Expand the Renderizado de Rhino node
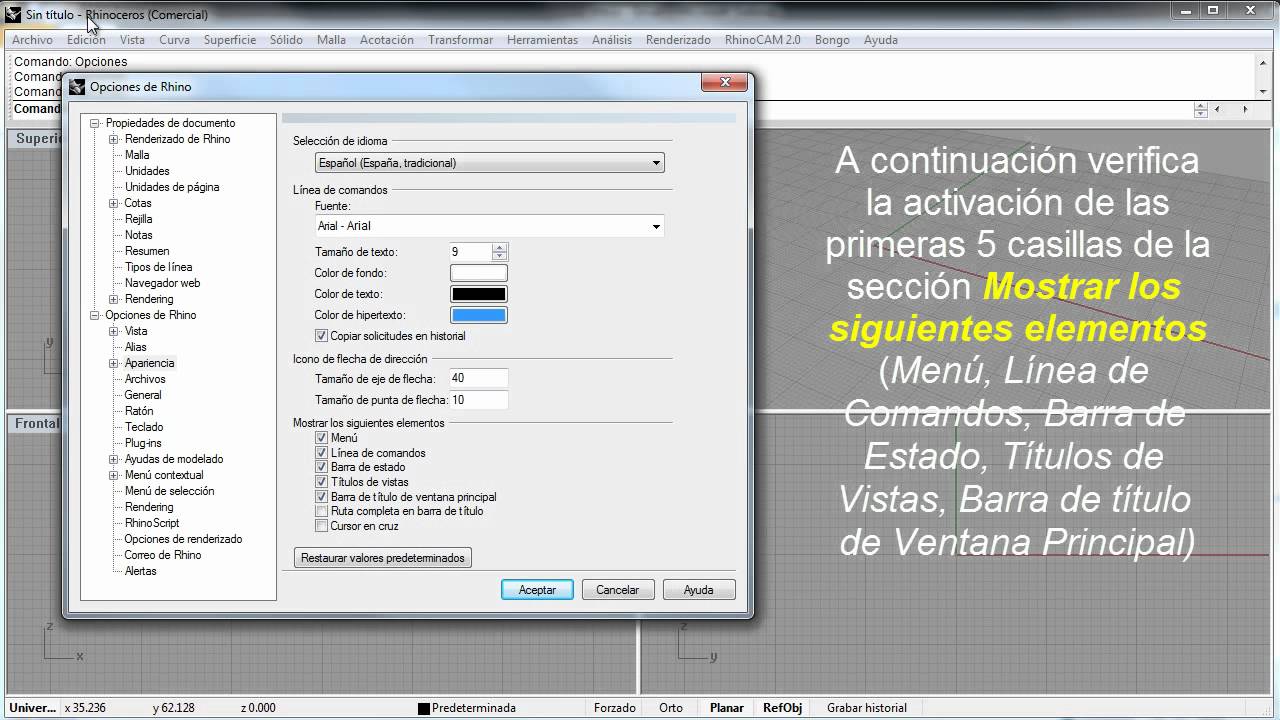The image size is (1280, 720). click(x=114, y=139)
